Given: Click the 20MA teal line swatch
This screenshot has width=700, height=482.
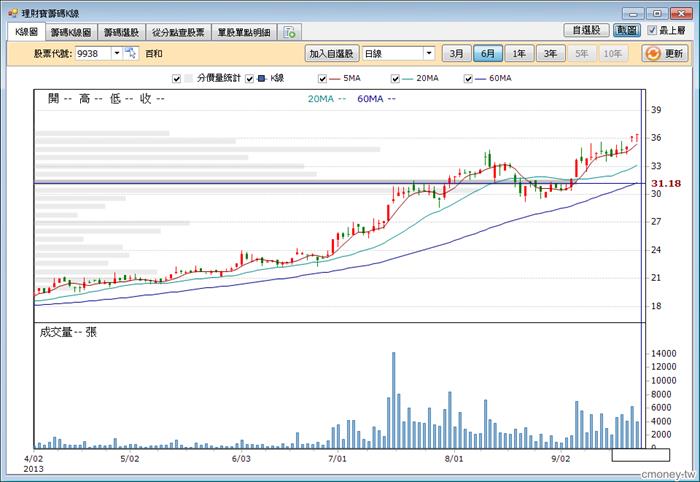Looking at the screenshot, I should click(408, 79).
